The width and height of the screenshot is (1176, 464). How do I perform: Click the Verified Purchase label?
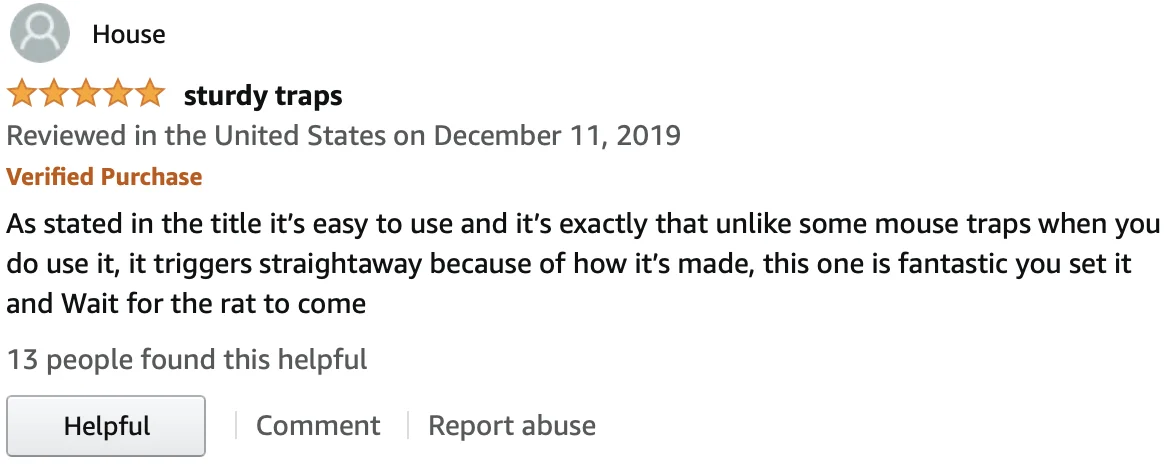(x=104, y=177)
